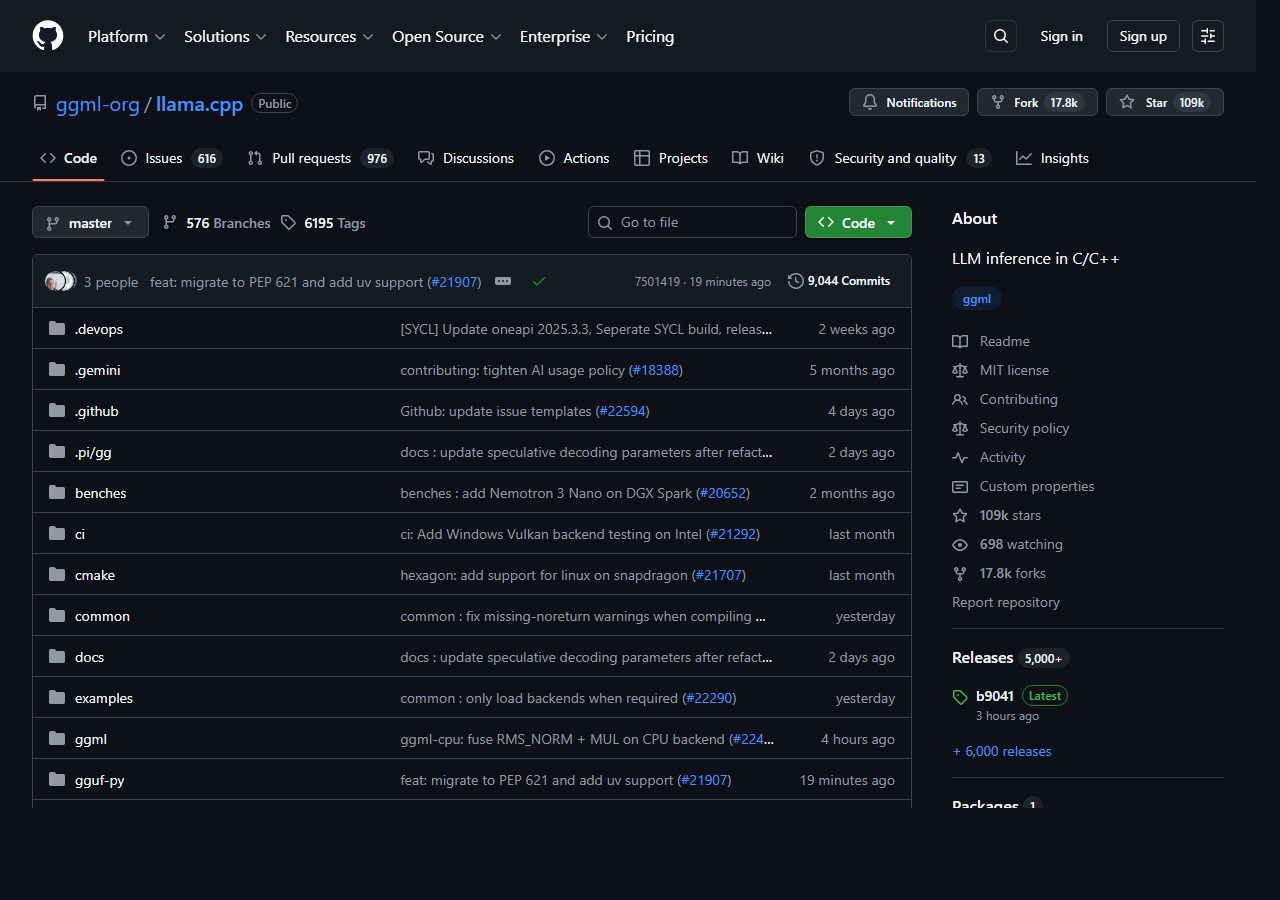The width and height of the screenshot is (1280, 900).
Task: Click the cmake folder icon
Action: pyautogui.click(x=57, y=575)
